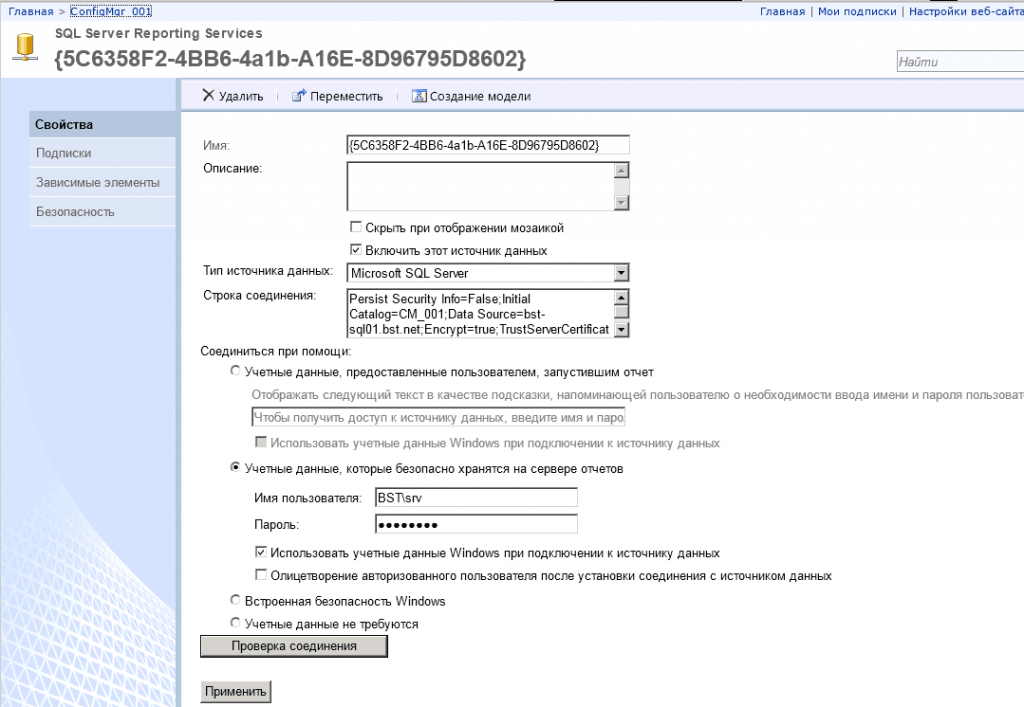Click the SQL Server Reporting Services database icon
The width and height of the screenshot is (1024, 707).
[x=24, y=44]
